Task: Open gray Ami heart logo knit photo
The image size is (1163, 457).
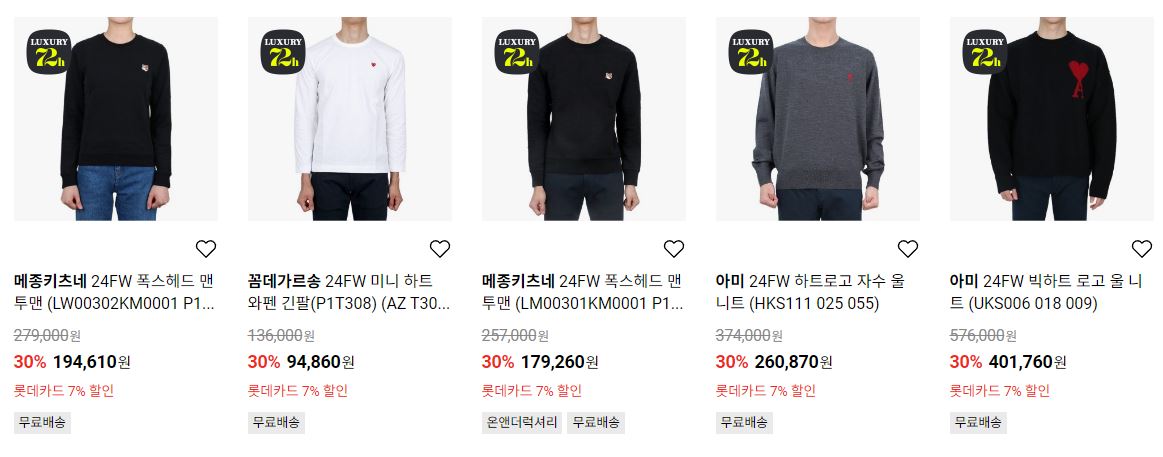Action: point(817,119)
